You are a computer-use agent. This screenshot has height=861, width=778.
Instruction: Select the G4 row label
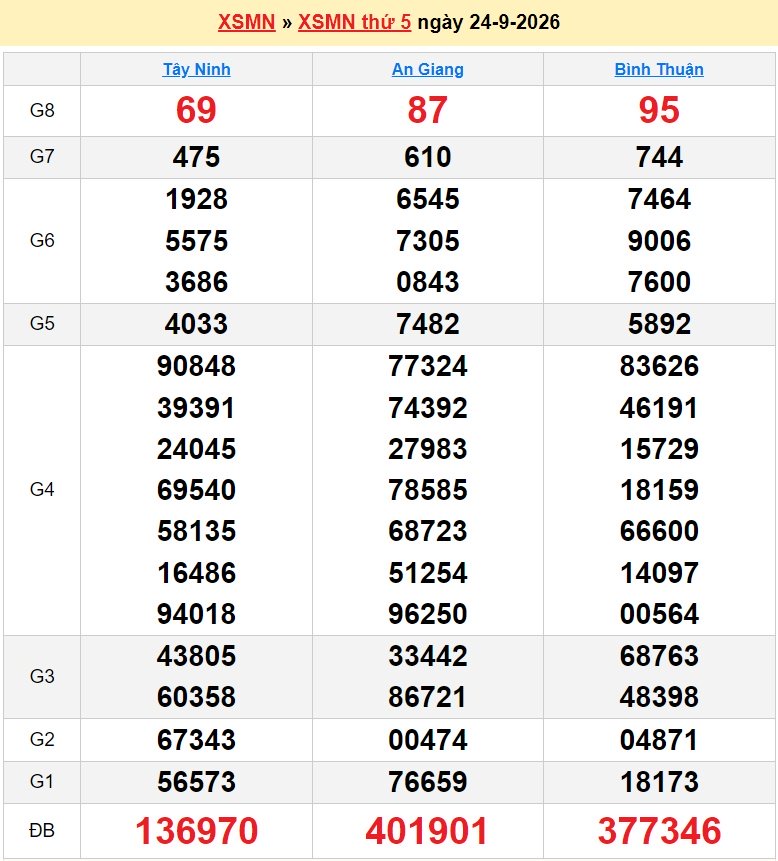click(42, 490)
